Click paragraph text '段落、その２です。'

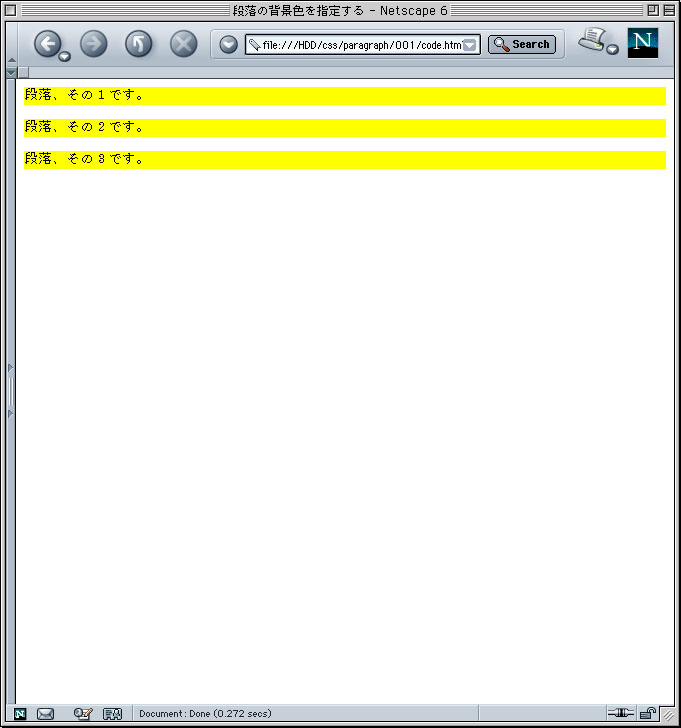point(84,127)
